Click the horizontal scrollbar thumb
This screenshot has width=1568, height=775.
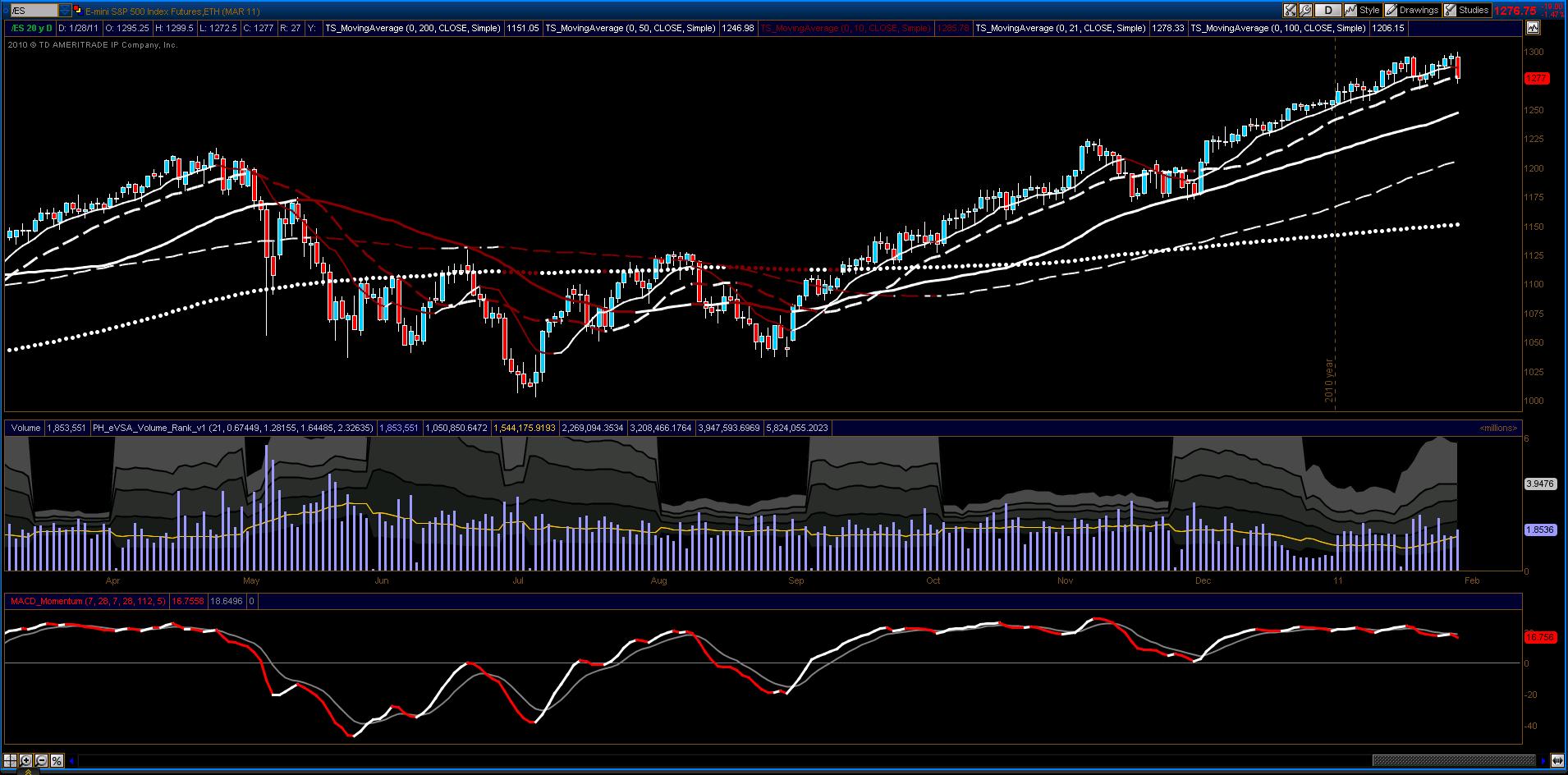tap(1454, 761)
